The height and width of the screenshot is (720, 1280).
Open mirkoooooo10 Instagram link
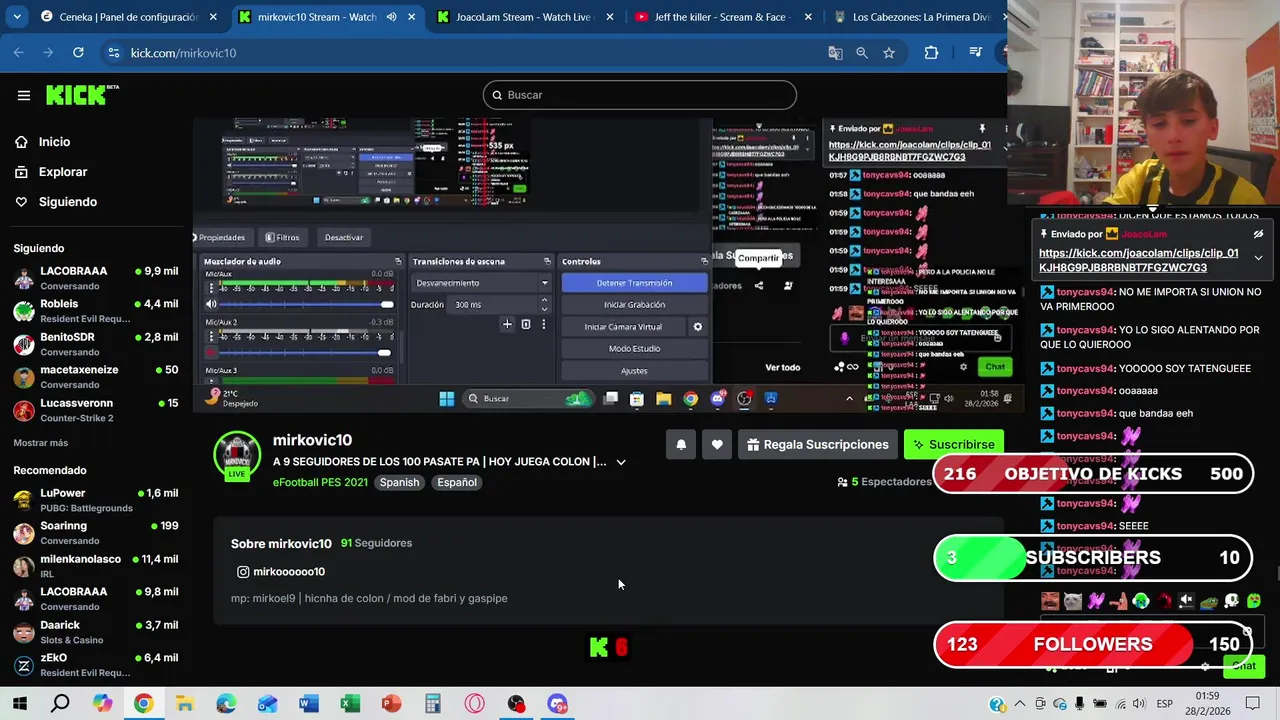(x=281, y=572)
